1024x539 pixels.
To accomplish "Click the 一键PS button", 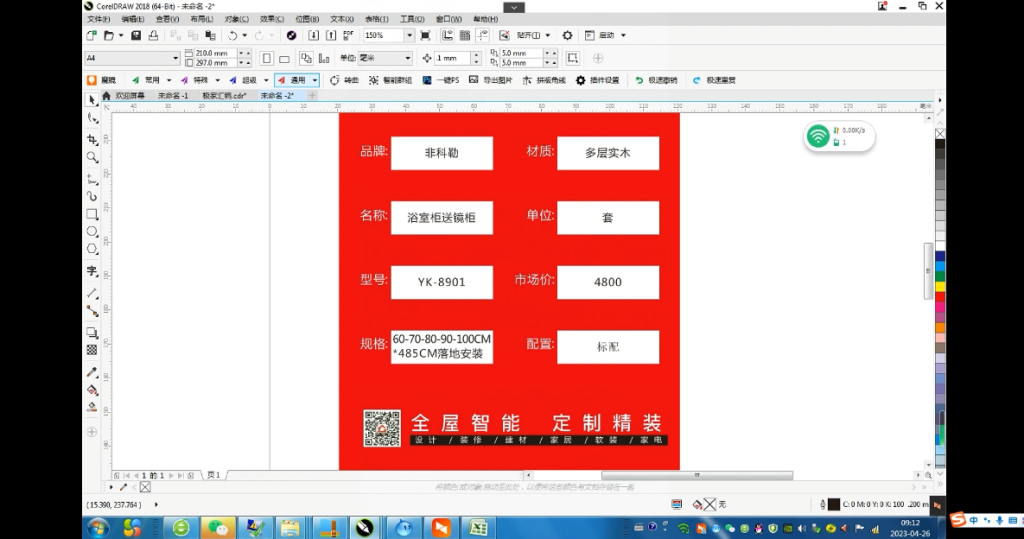I will coord(441,80).
